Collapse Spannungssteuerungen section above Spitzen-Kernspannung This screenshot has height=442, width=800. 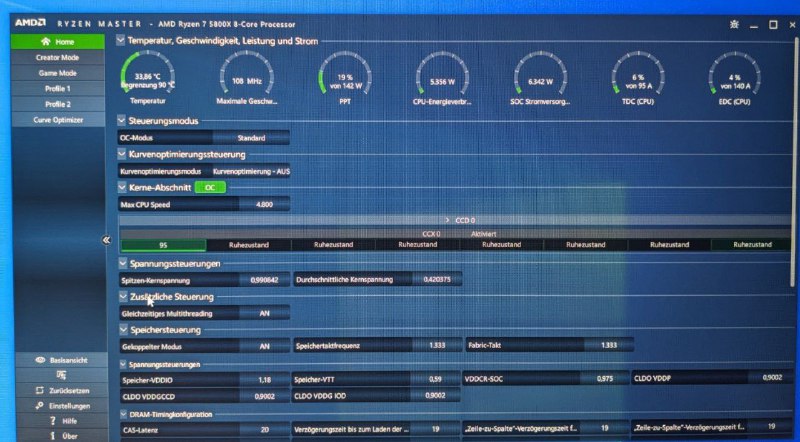click(122, 263)
